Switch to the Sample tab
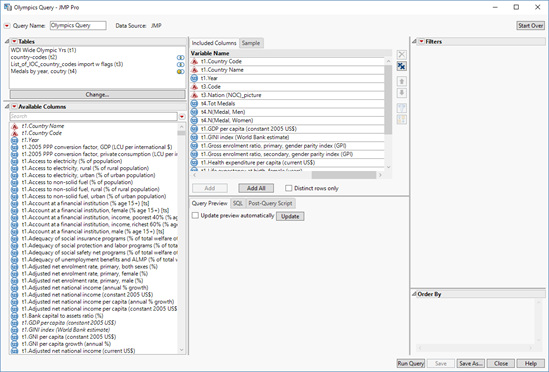 pyautogui.click(x=251, y=43)
